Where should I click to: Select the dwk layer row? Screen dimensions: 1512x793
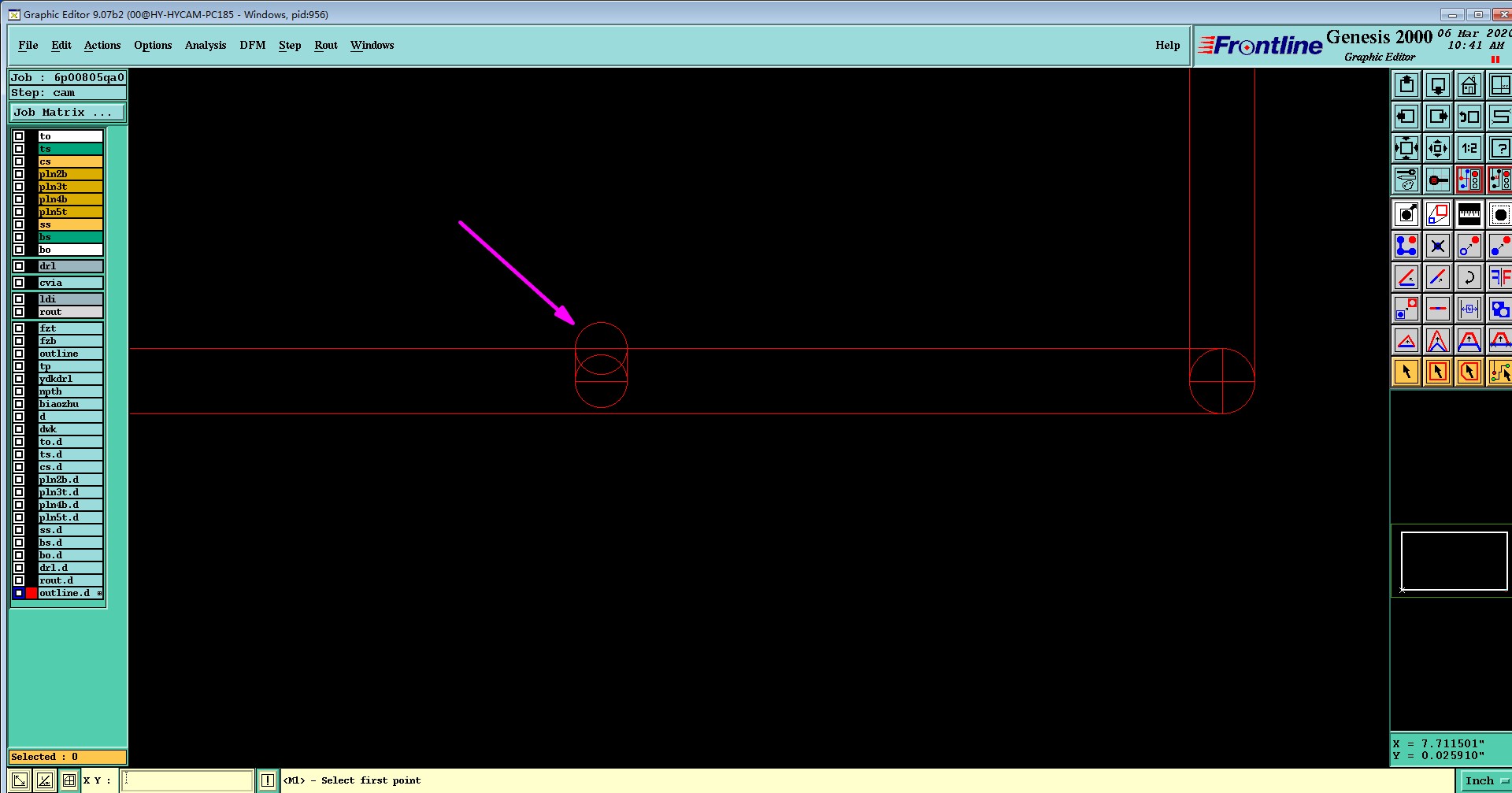pyautogui.click(x=71, y=429)
